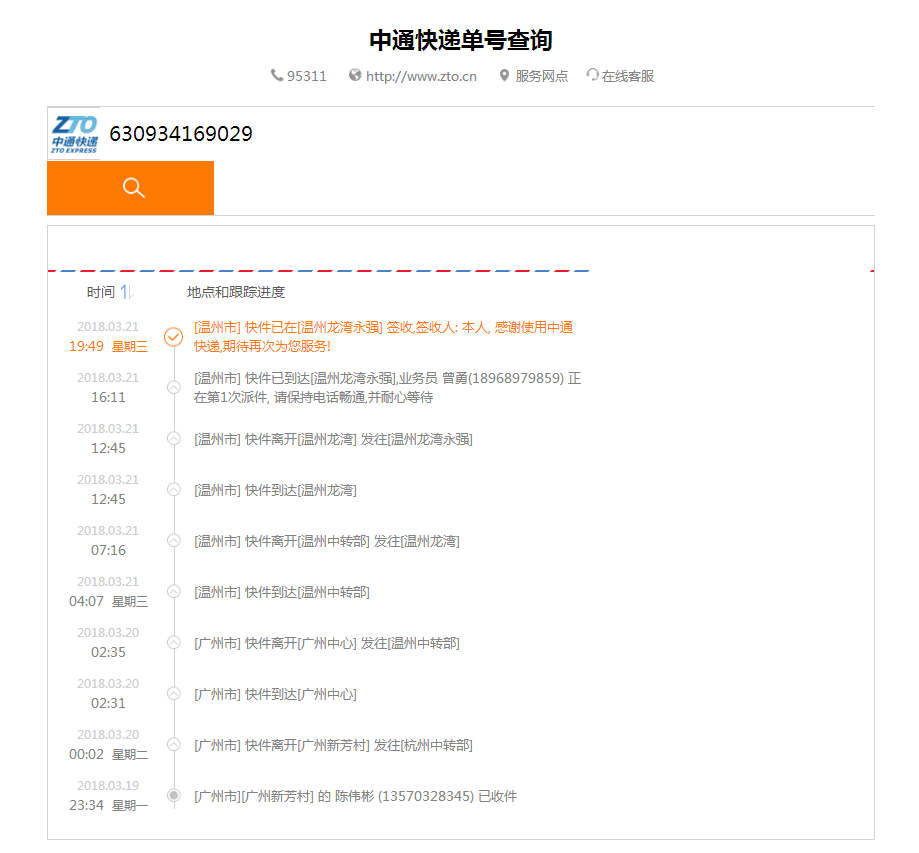919x853 pixels.
Task: Open the http://www.zto.cn website link
Action: point(421,76)
